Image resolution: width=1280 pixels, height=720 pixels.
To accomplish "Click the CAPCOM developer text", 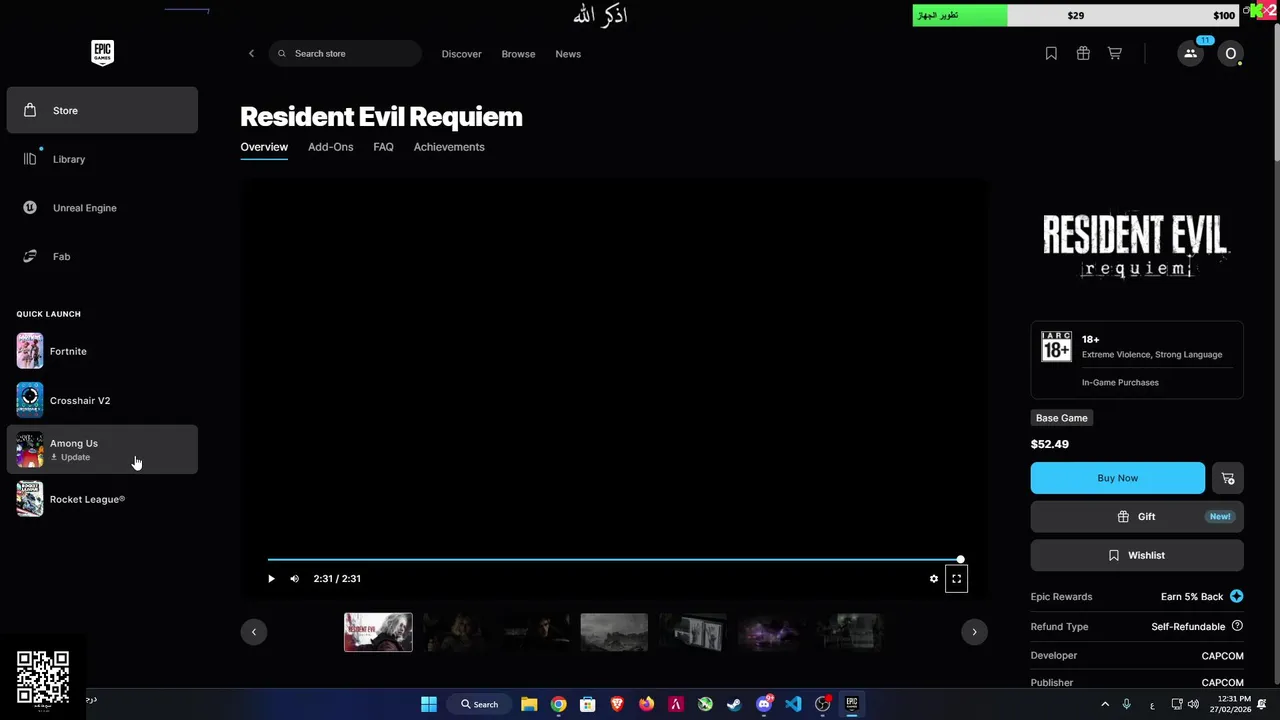I will tap(1222, 656).
